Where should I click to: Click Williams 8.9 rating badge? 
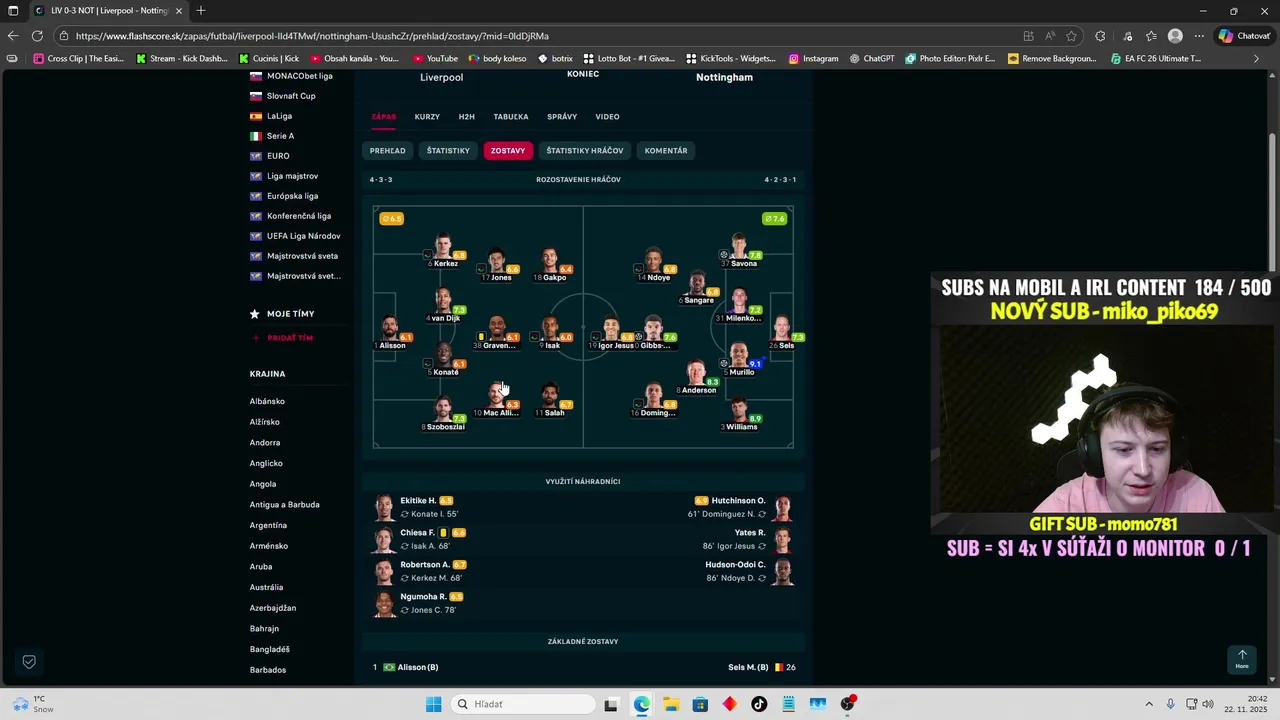click(x=756, y=419)
